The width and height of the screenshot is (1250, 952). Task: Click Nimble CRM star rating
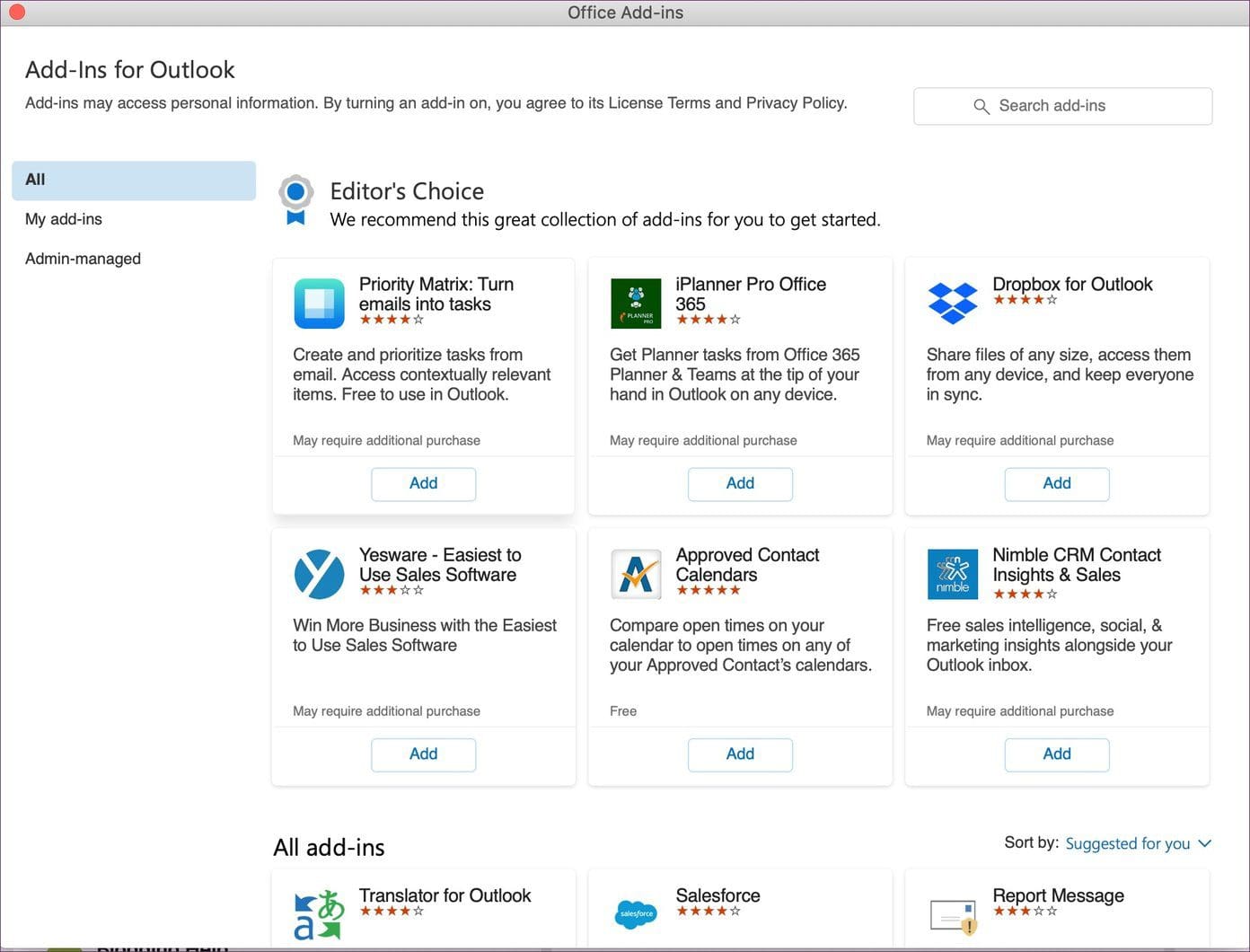coord(1026,594)
